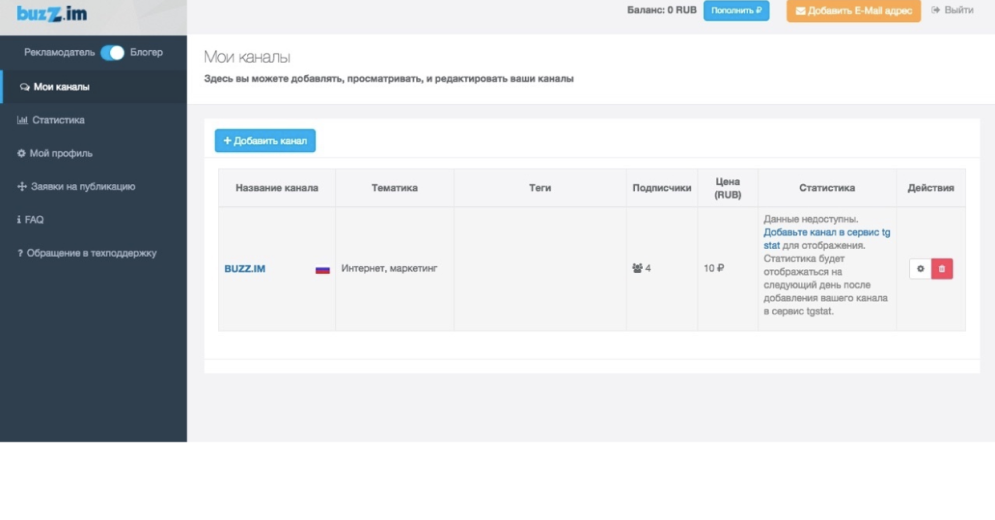Click the Добавить канал button
Image resolution: width=995 pixels, height=520 pixels.
pyautogui.click(x=265, y=141)
